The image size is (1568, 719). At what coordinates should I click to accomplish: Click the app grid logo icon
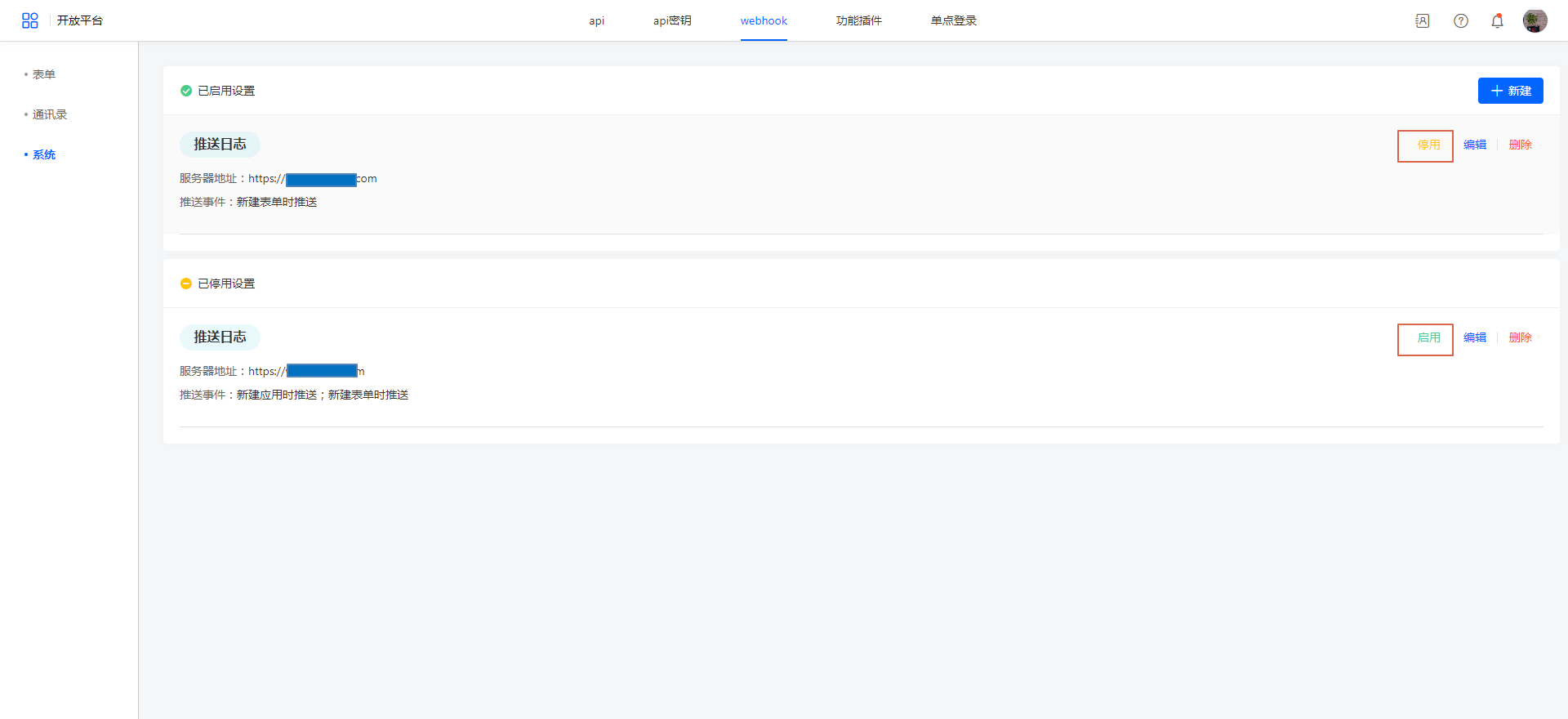coord(30,20)
